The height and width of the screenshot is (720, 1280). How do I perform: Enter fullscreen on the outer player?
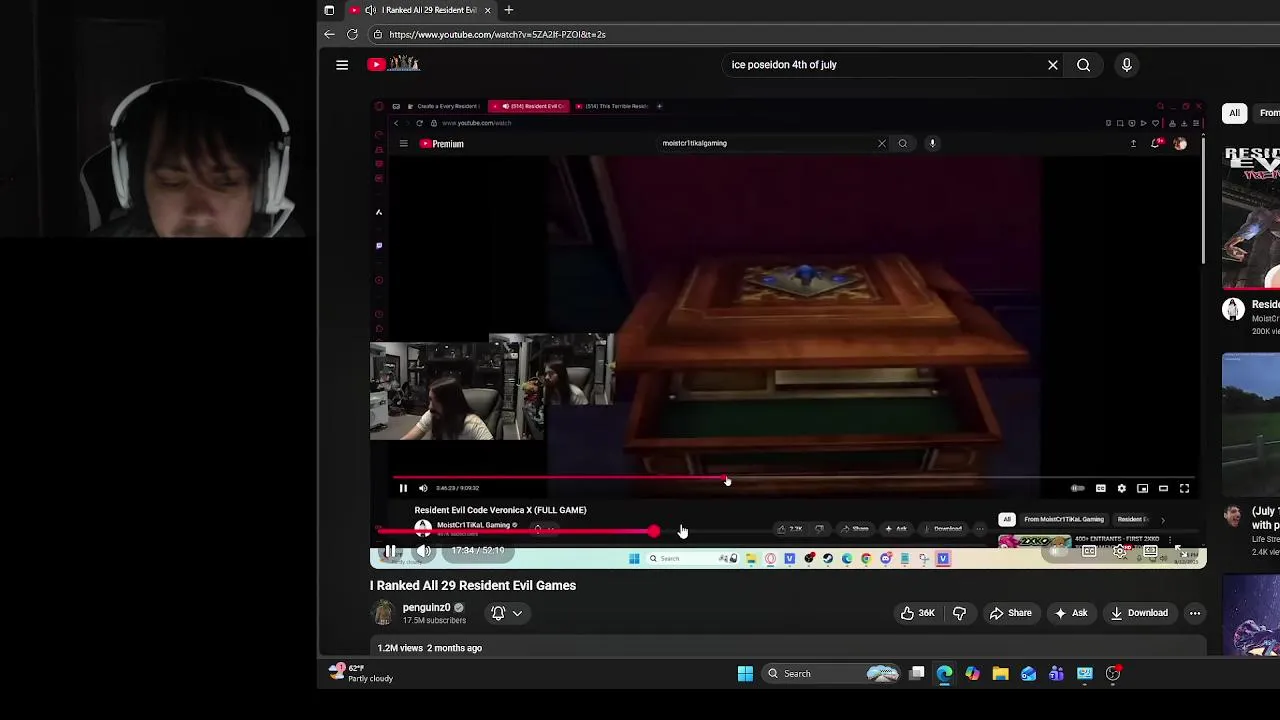(1181, 552)
